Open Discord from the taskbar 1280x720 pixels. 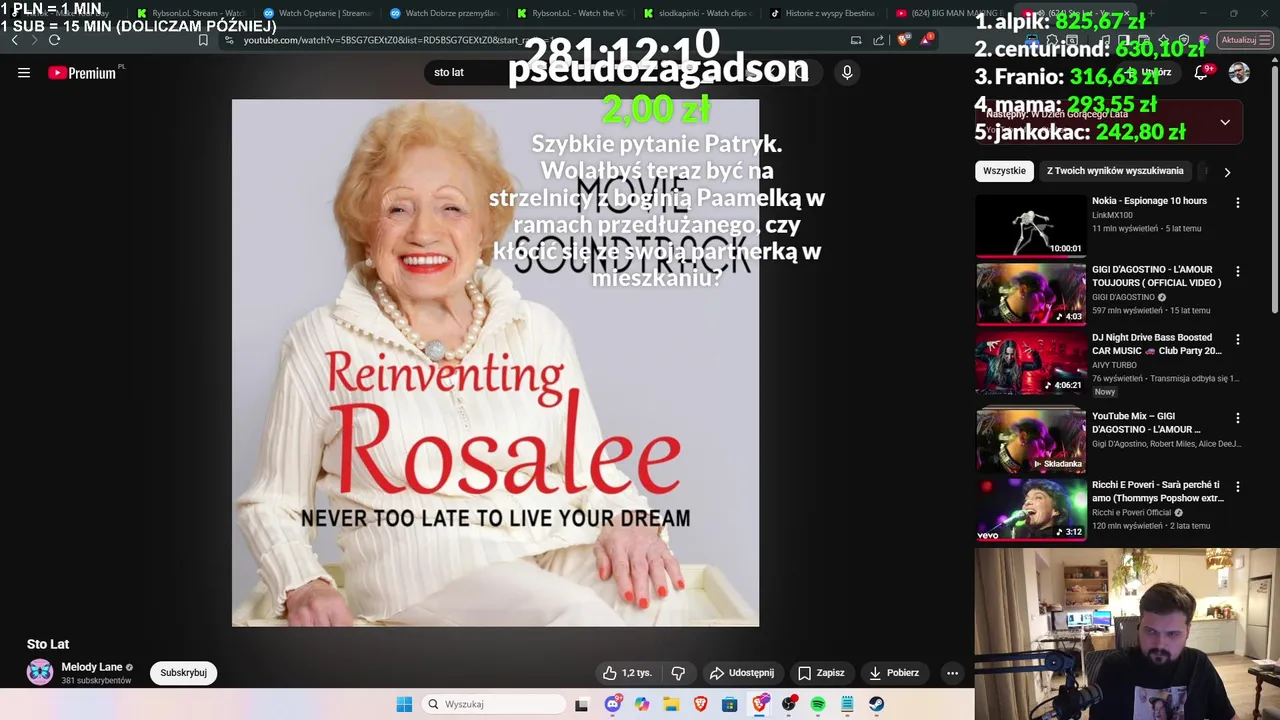click(x=613, y=704)
